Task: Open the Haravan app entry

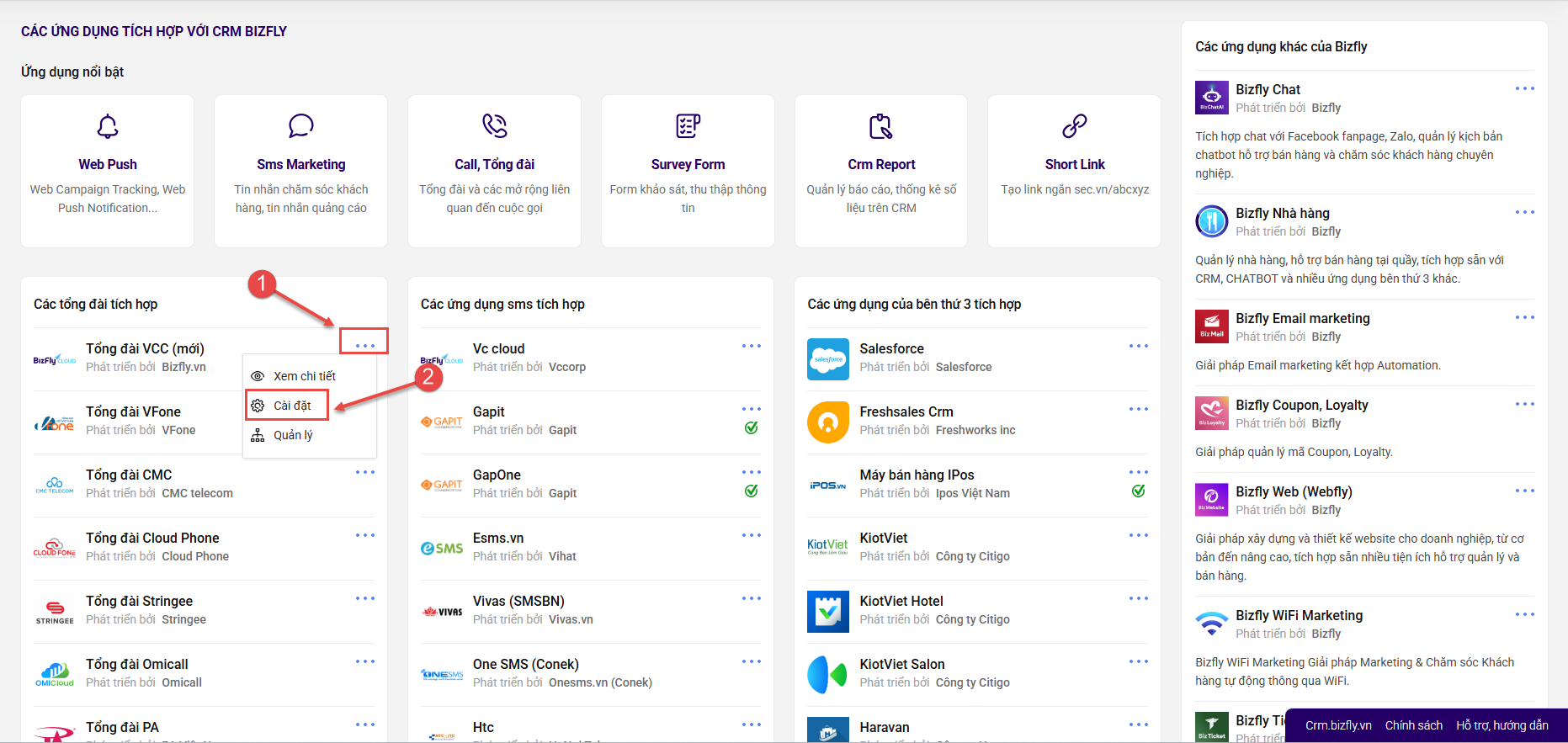Action: (x=885, y=727)
